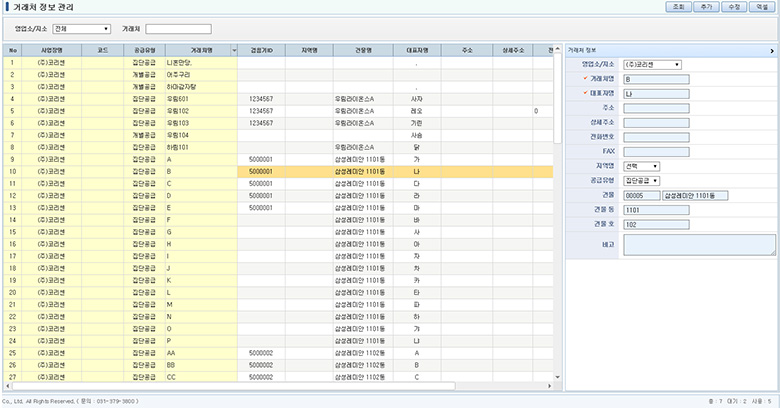780x408 pixels.
Task: Open 영업소/지소 dropdown in detail panel
Action: (652, 64)
